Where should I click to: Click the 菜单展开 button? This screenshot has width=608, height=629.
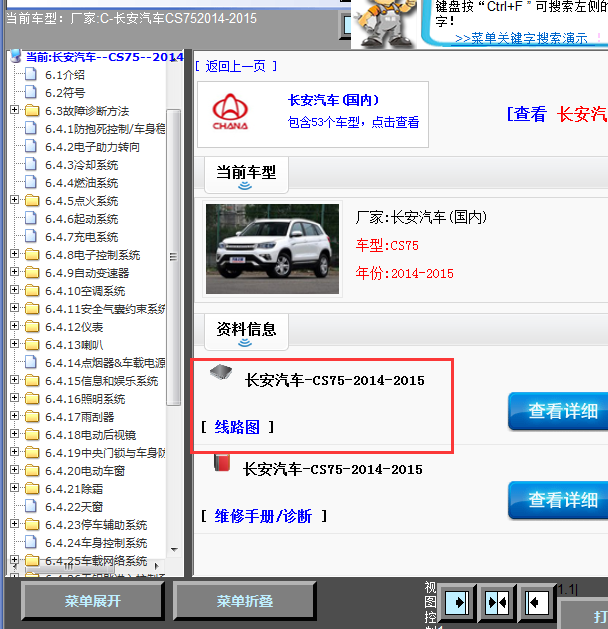pos(93,601)
